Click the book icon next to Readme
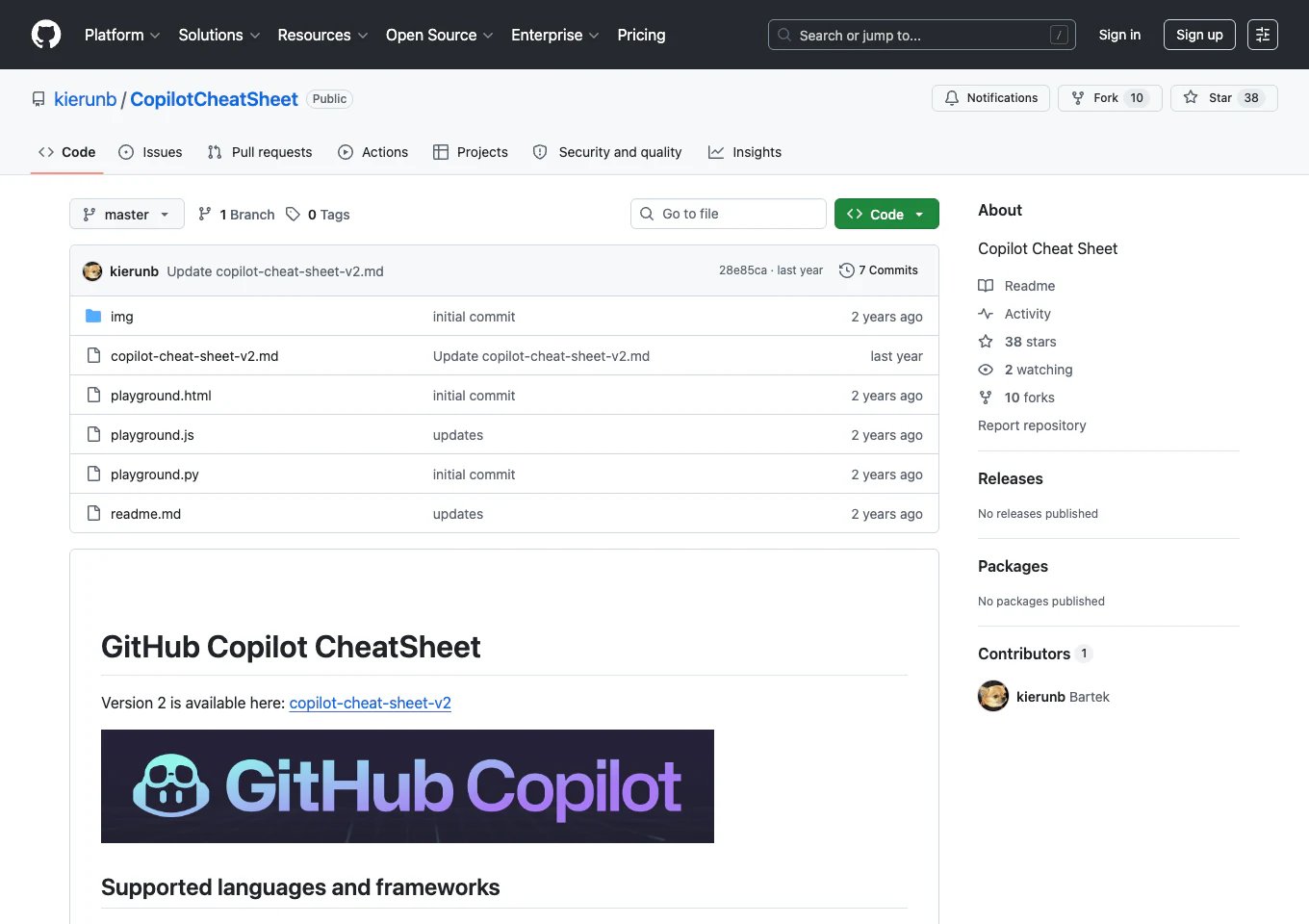Image resolution: width=1309 pixels, height=924 pixels. click(x=986, y=286)
